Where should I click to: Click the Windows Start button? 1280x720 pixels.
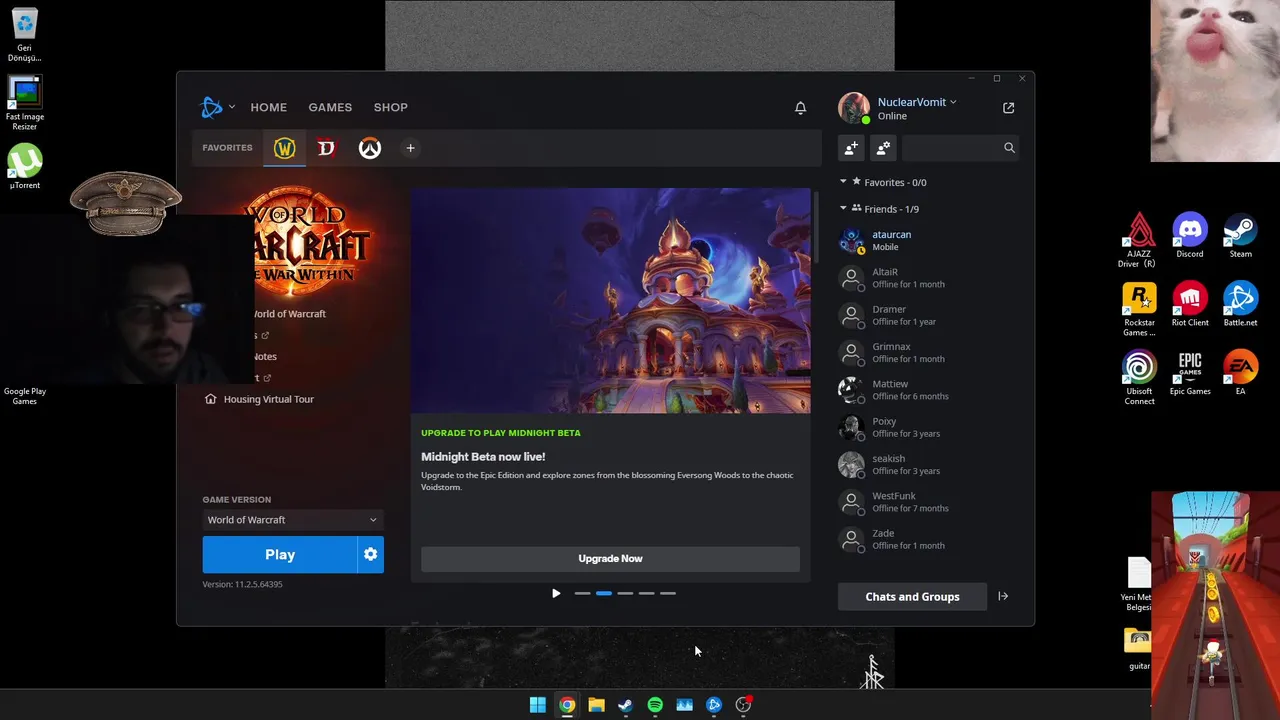pos(538,705)
